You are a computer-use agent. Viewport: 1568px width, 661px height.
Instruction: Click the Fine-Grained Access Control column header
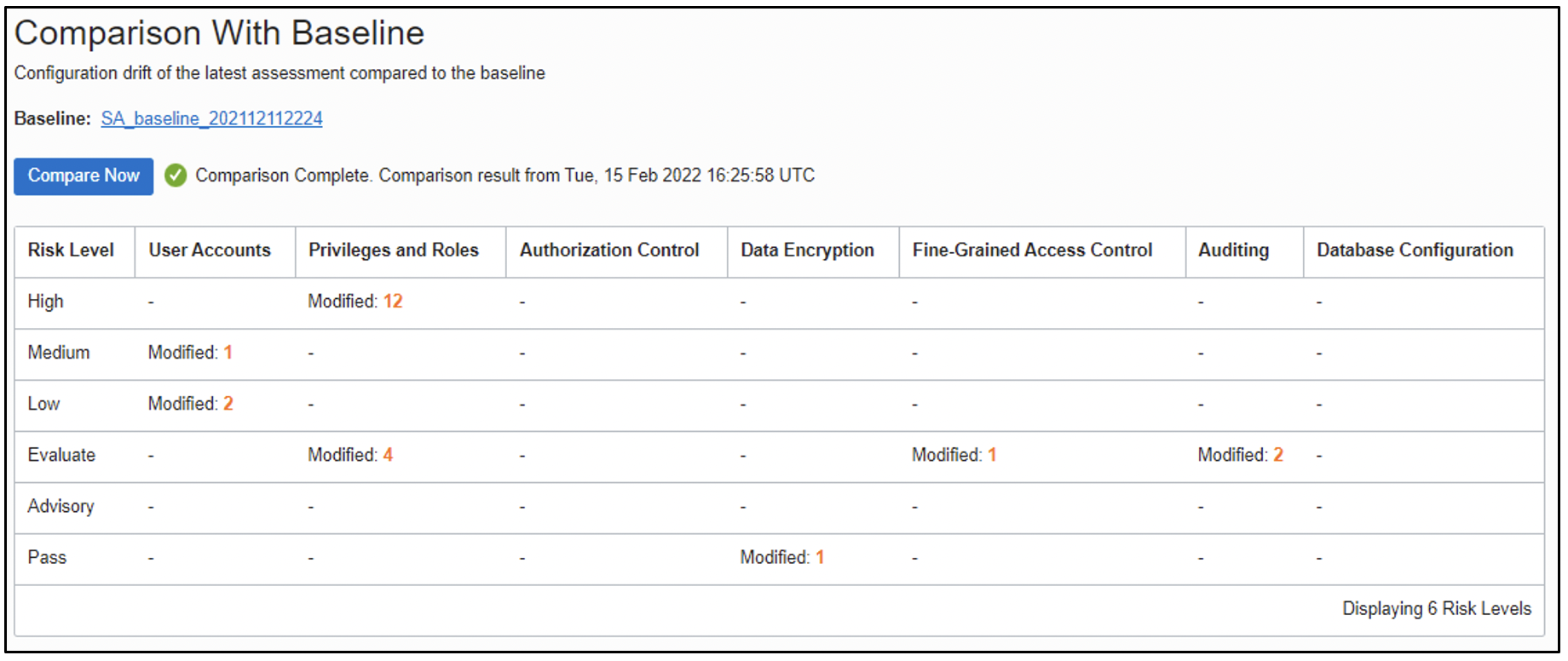[x=1032, y=250]
